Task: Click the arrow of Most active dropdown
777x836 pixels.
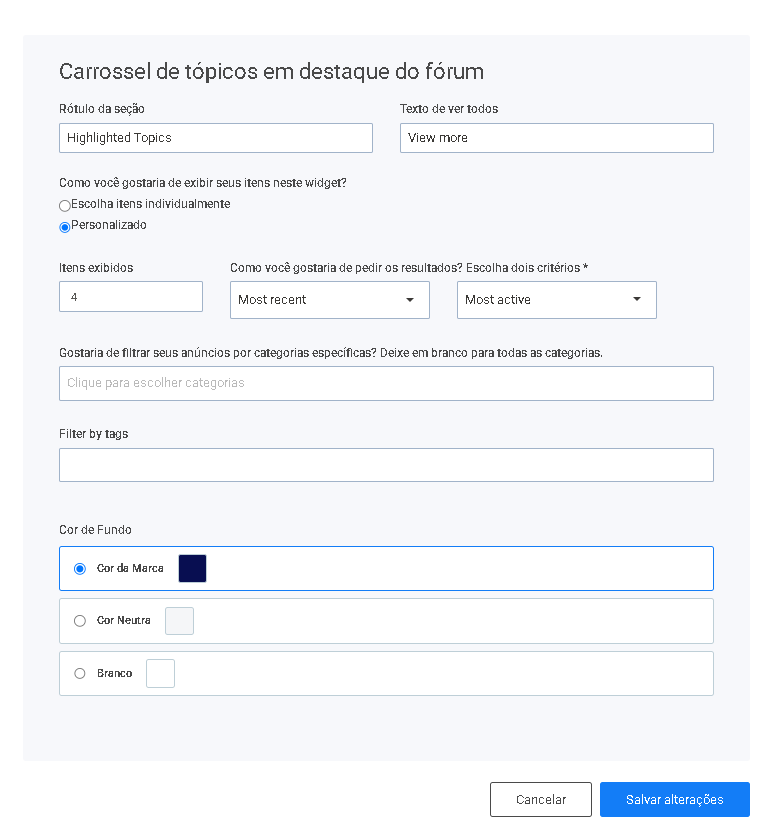Action: (x=637, y=299)
